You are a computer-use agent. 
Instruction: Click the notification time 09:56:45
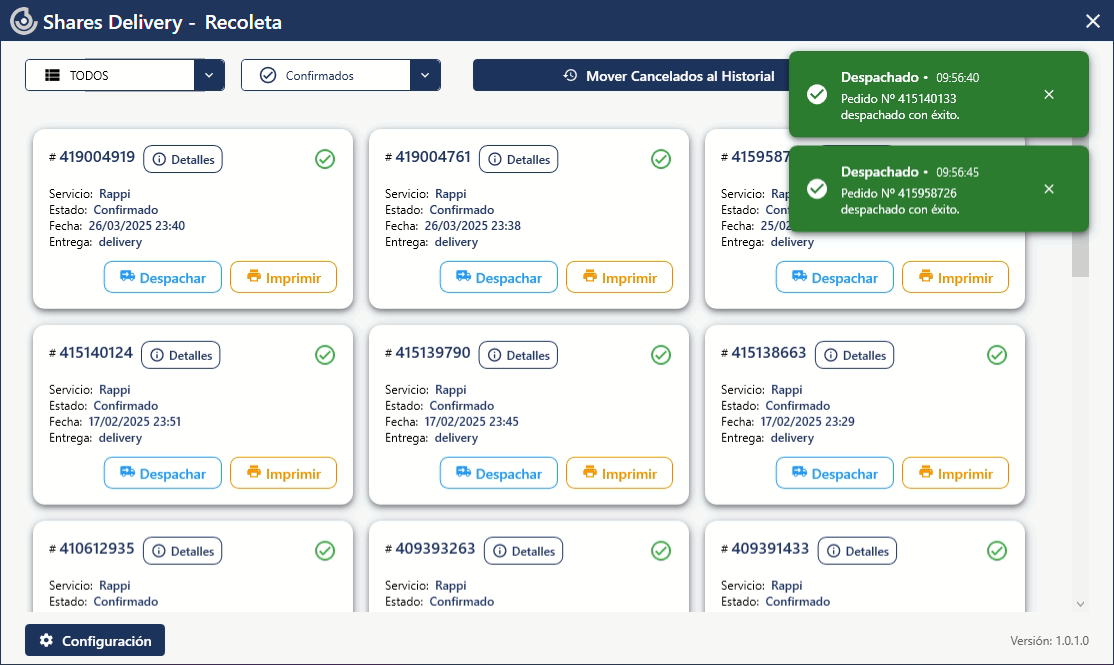pyautogui.click(x=957, y=172)
